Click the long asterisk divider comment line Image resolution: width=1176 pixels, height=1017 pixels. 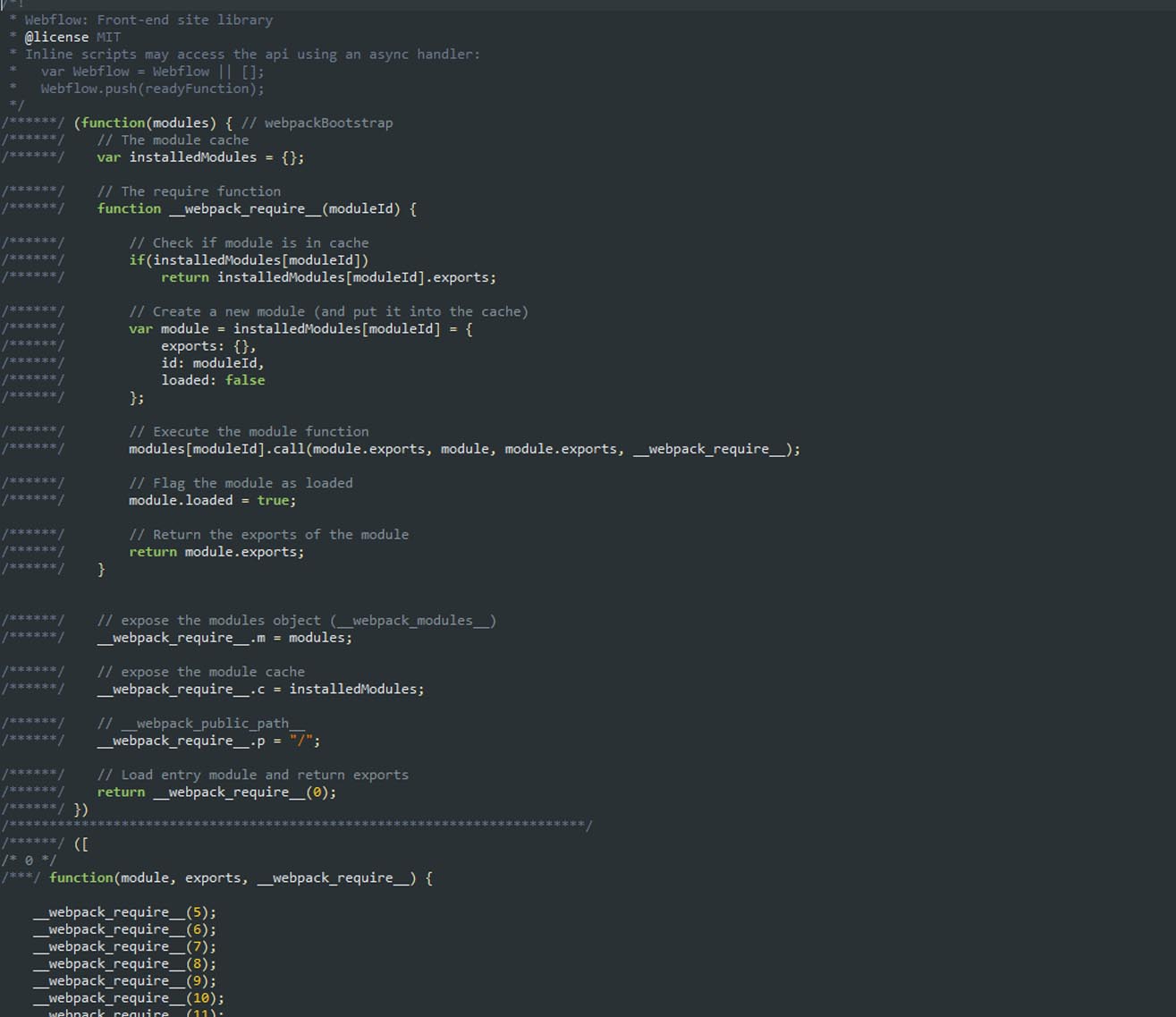pyautogui.click(x=295, y=826)
